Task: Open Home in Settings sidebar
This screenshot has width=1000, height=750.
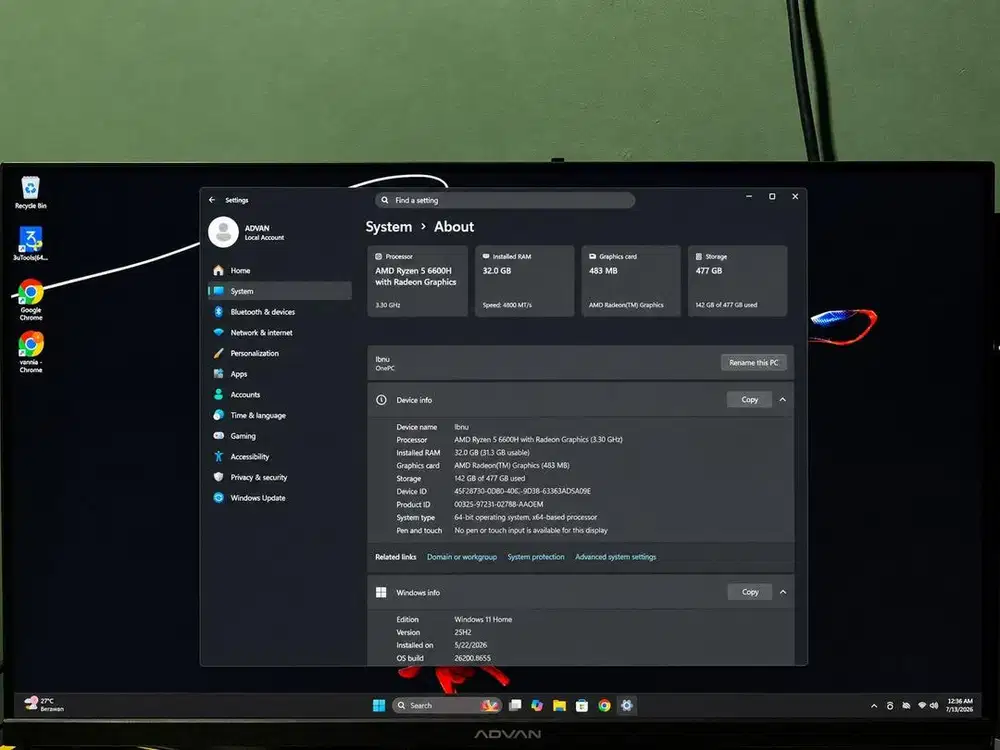Action: point(279,270)
